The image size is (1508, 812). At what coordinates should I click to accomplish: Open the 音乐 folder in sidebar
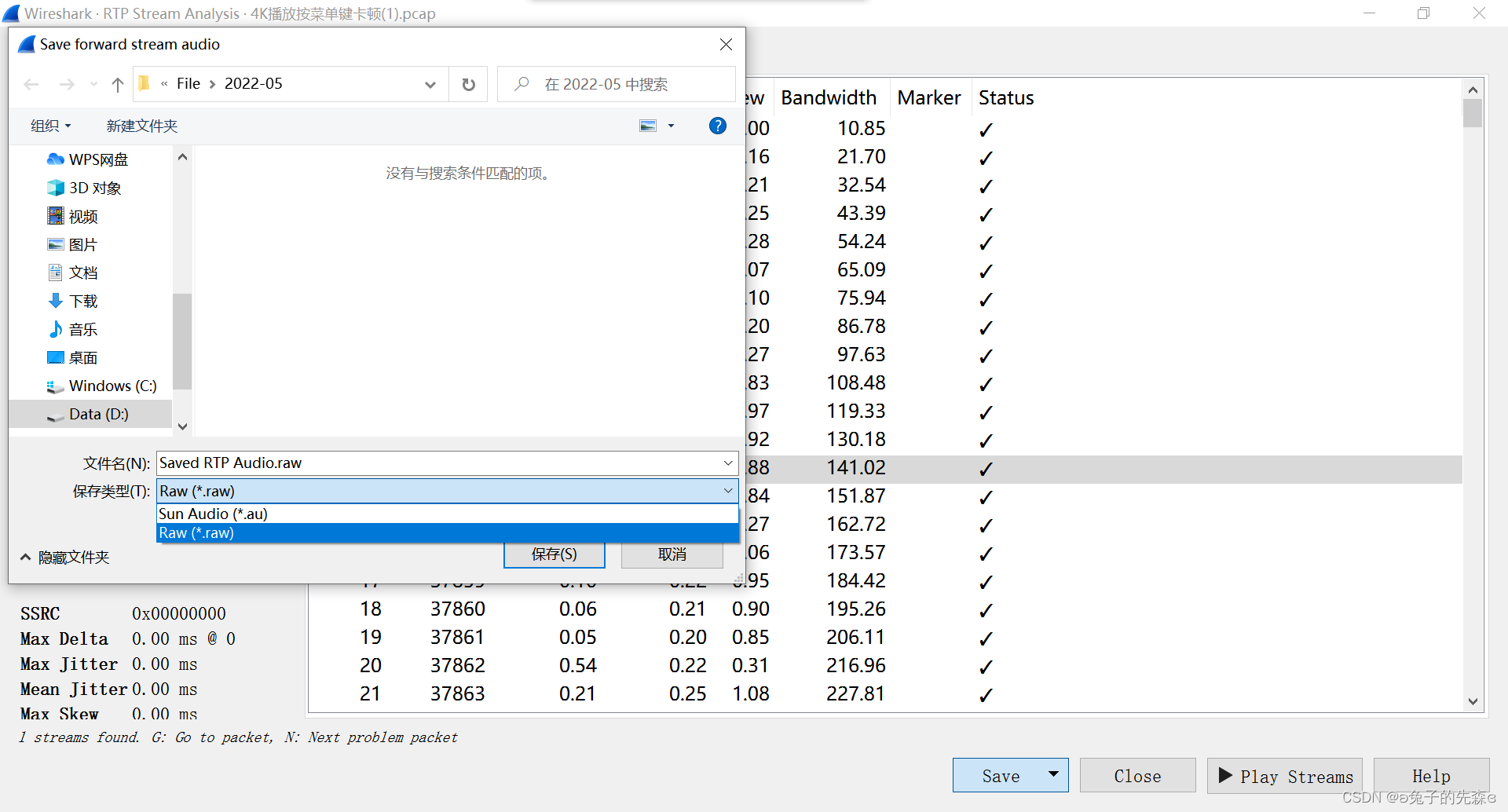(83, 329)
